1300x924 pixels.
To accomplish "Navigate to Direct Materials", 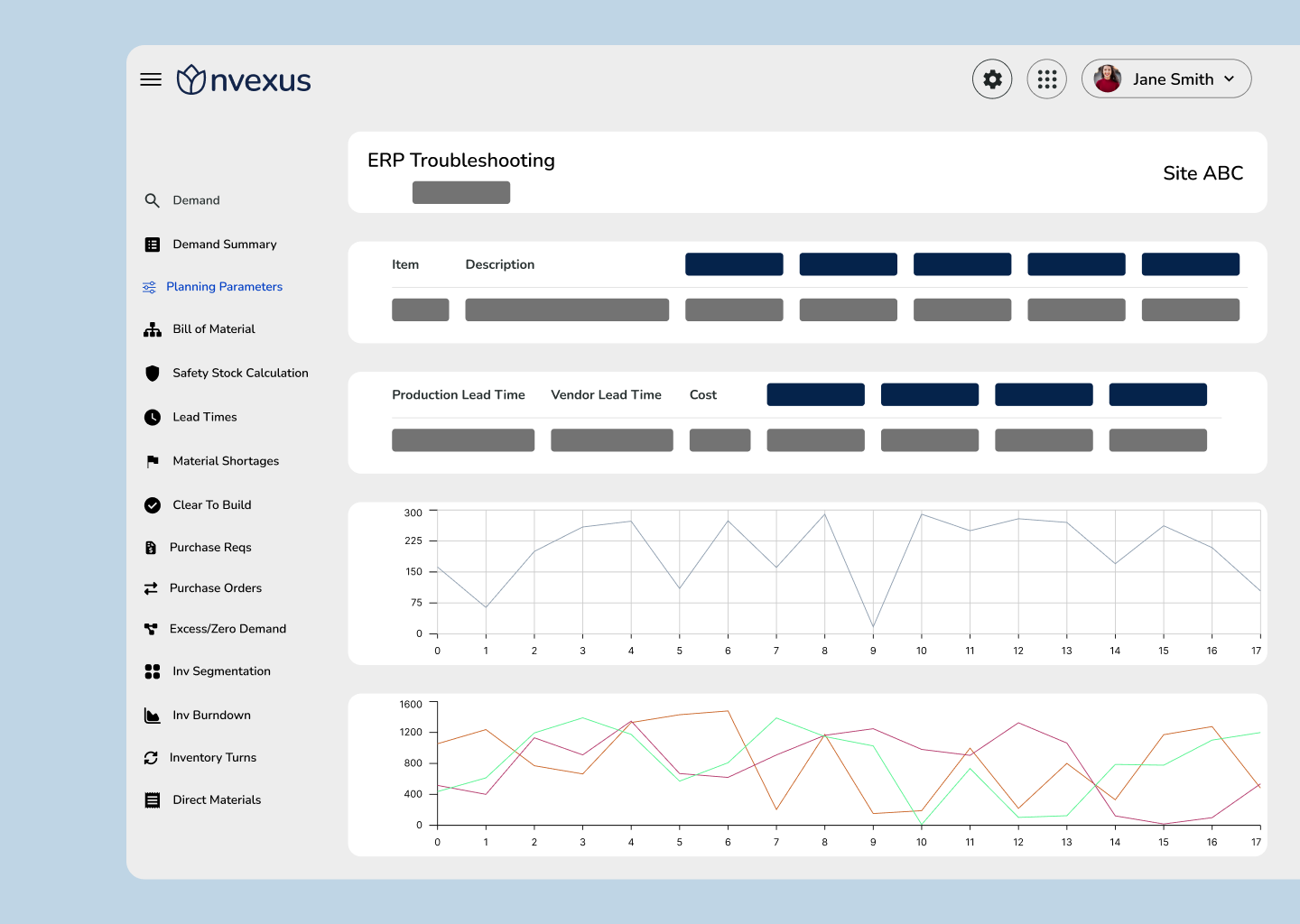I will point(218,800).
